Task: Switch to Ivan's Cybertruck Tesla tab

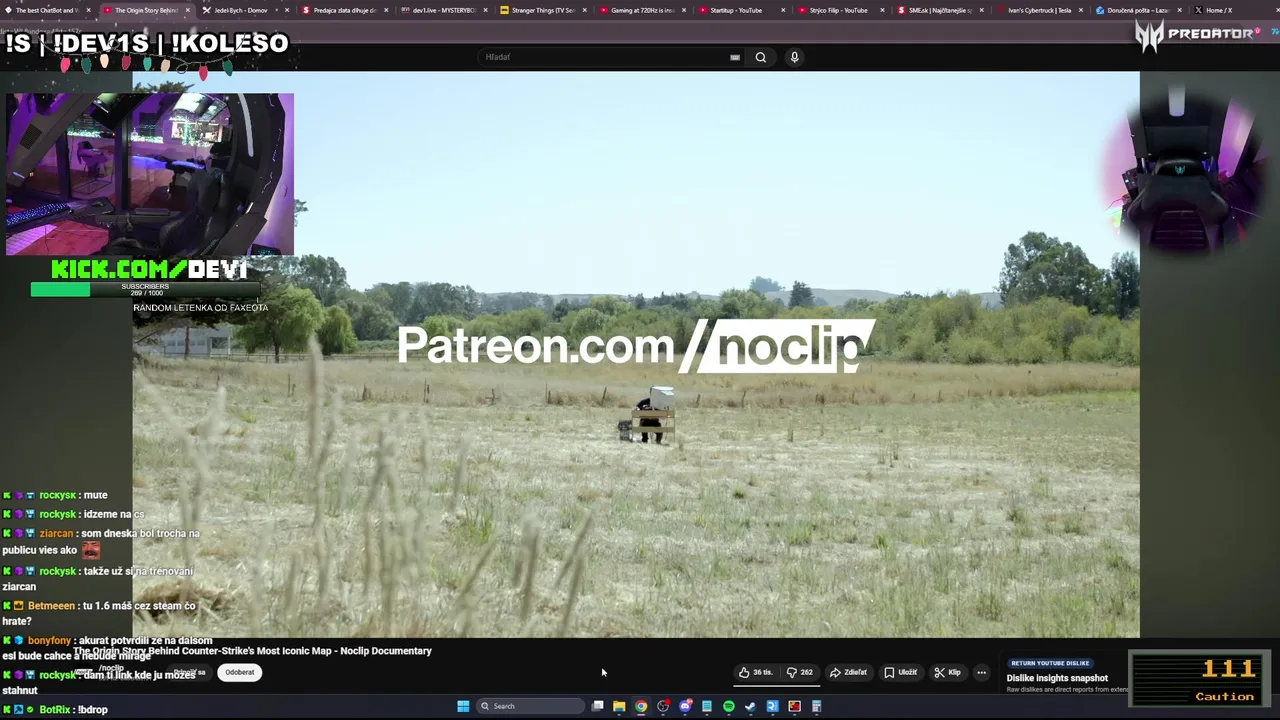Action: point(1039,10)
